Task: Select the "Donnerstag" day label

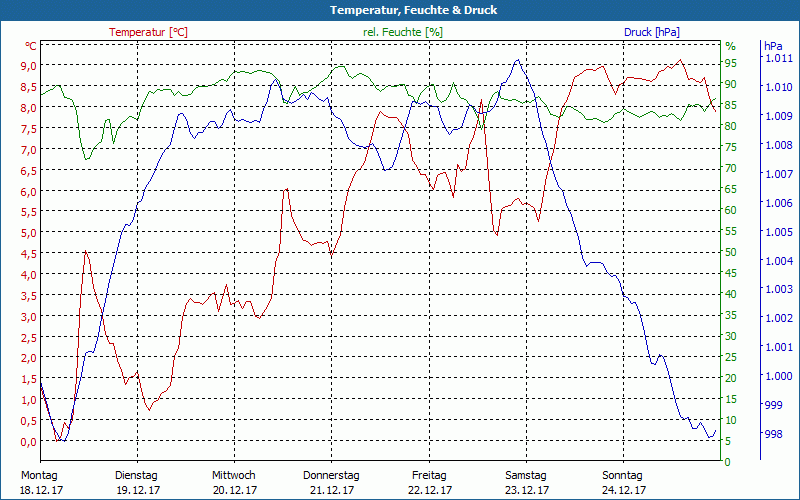Action: [331, 476]
